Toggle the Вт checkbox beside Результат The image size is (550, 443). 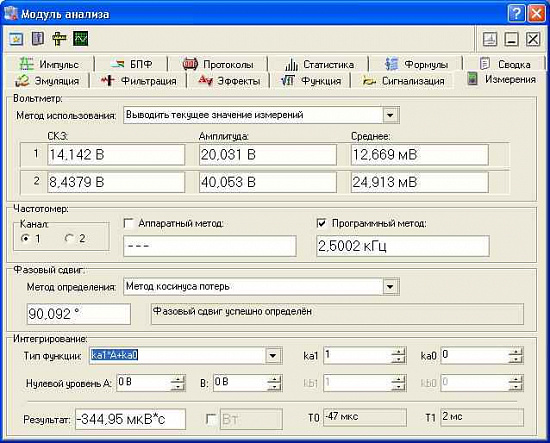click(210, 418)
